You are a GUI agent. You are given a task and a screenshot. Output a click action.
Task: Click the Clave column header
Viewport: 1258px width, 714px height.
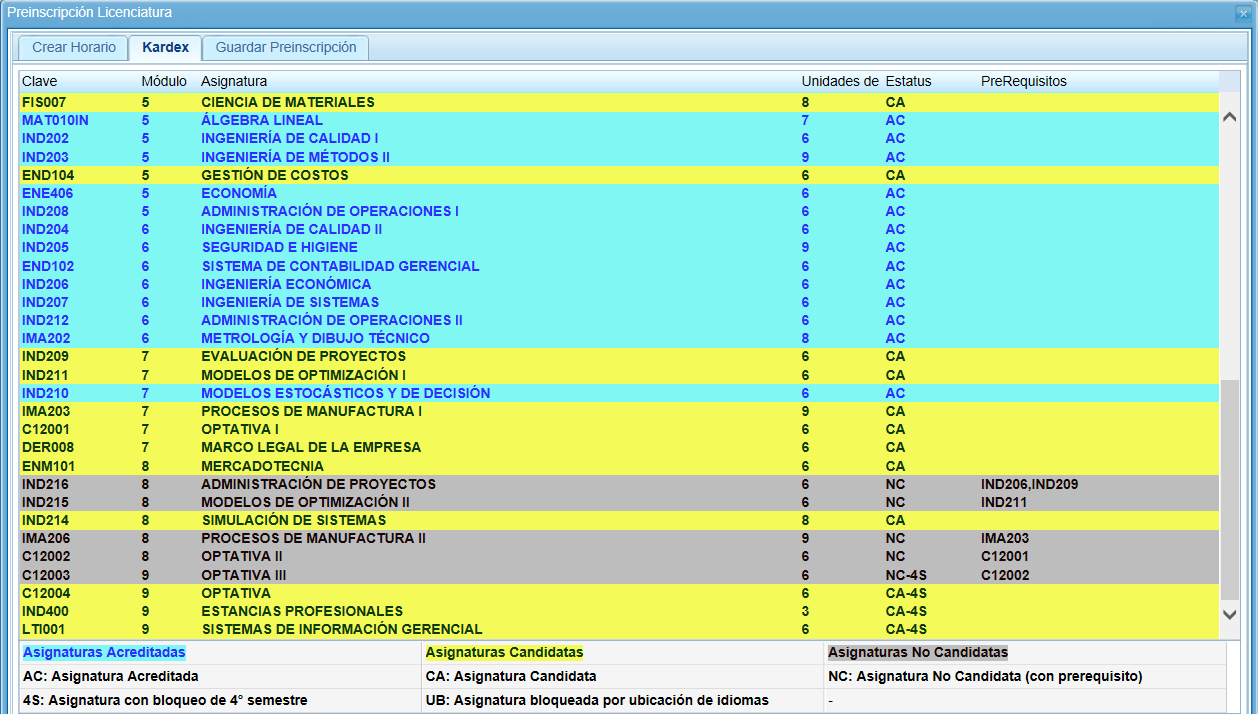pyautogui.click(x=40, y=81)
